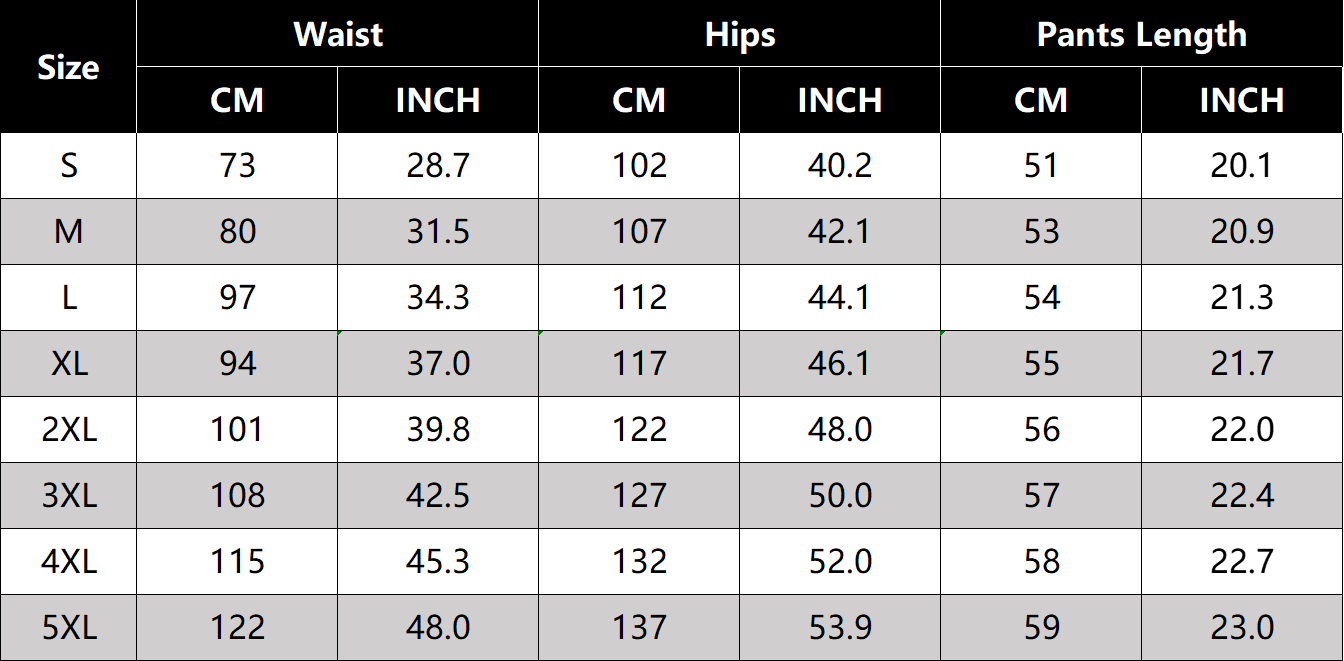
Task: Select waist inch value 31.5 in M row
Action: point(438,232)
